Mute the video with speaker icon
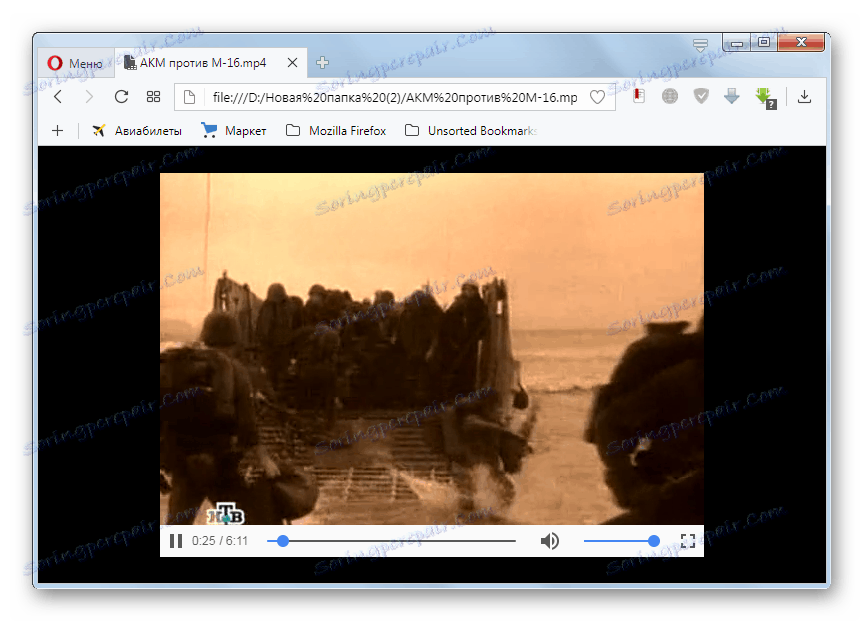The width and height of the screenshot is (864, 622). tap(549, 541)
